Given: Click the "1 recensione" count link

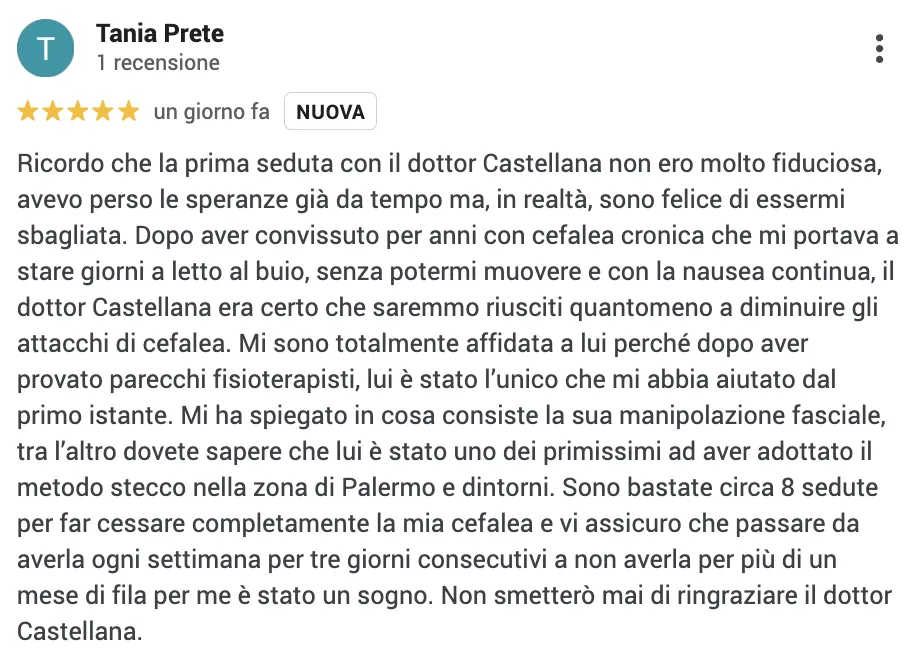Looking at the screenshot, I should (158, 63).
